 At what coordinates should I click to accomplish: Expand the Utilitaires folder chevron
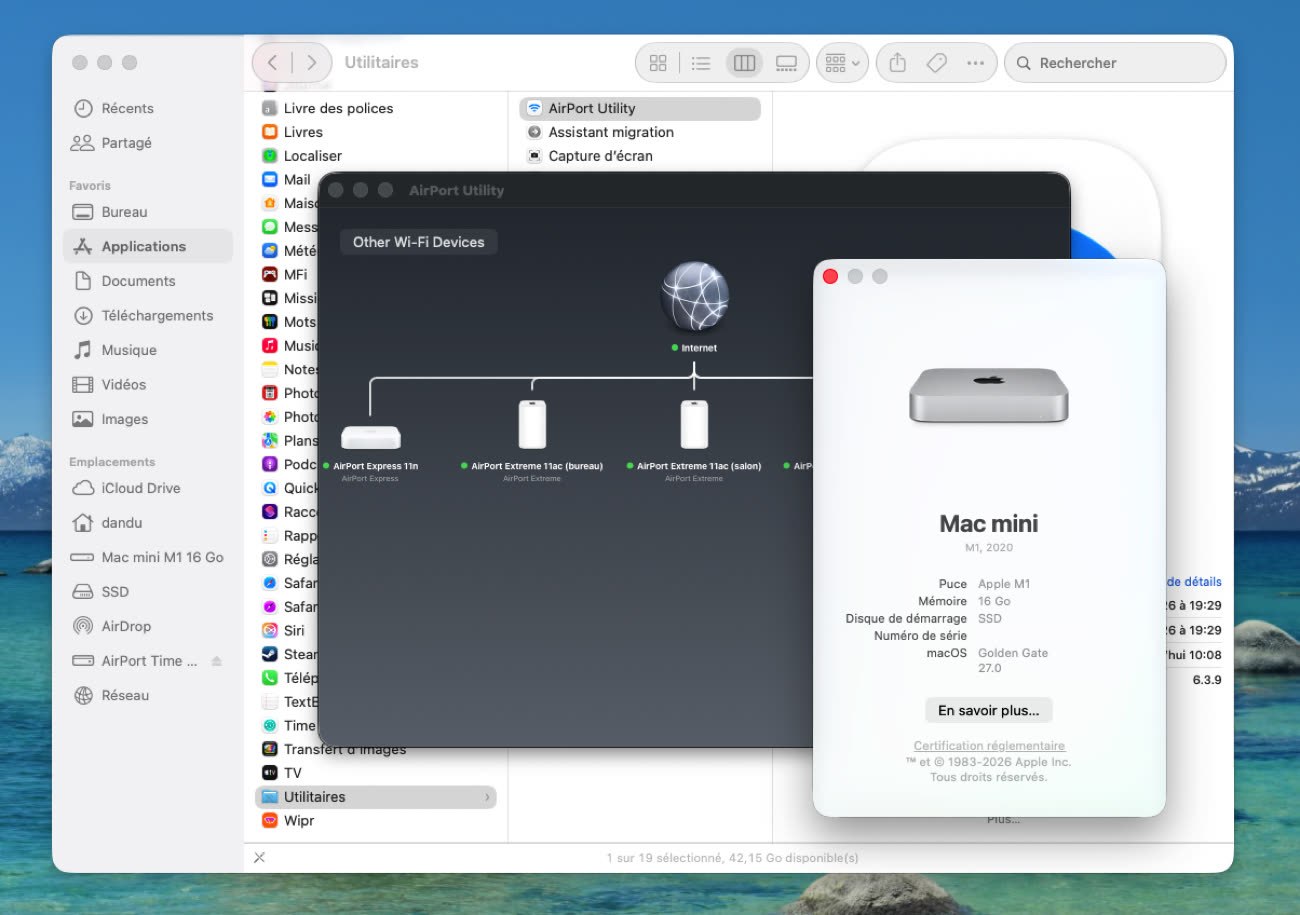487,797
